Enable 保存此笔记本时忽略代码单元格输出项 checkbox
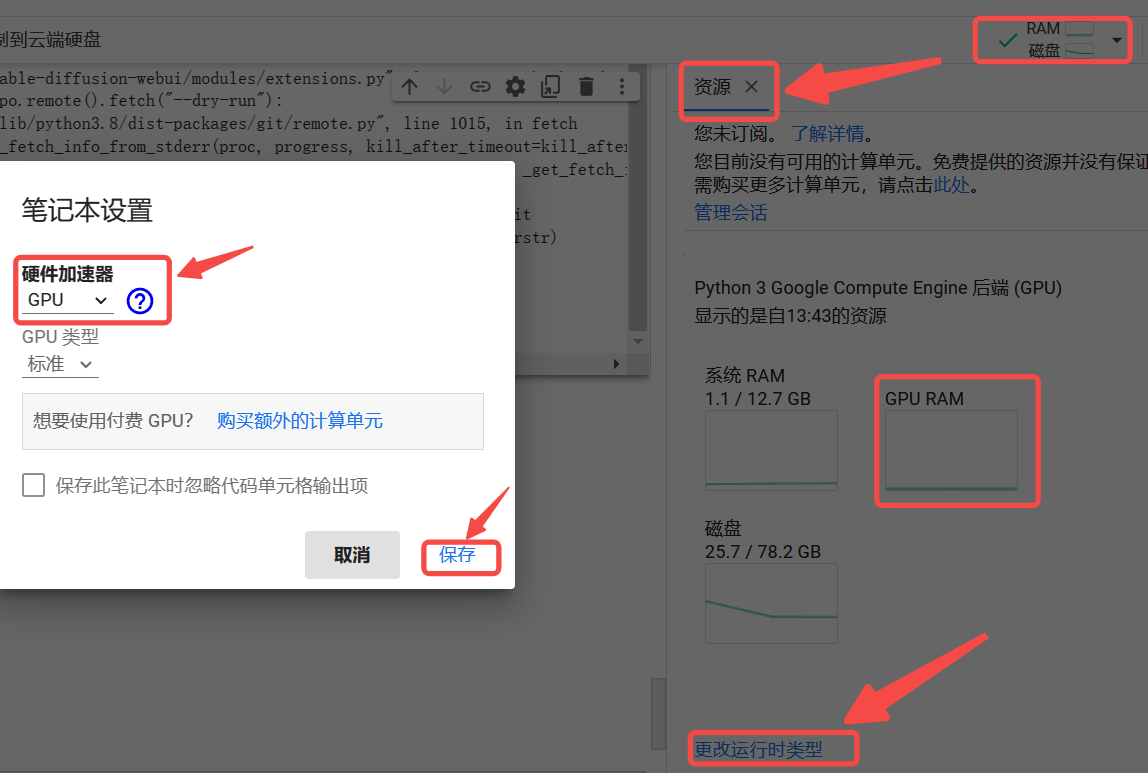 pos(33,484)
